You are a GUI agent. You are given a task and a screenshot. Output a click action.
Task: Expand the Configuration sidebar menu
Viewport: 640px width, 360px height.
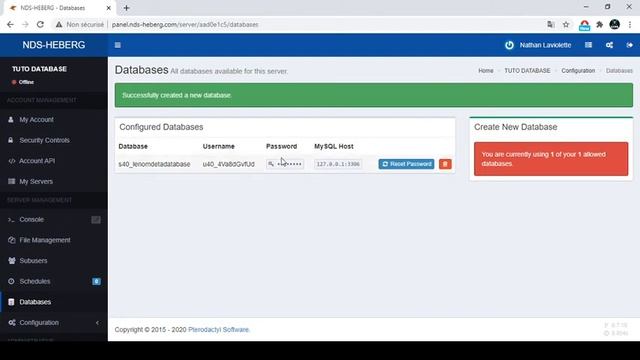tap(54, 322)
